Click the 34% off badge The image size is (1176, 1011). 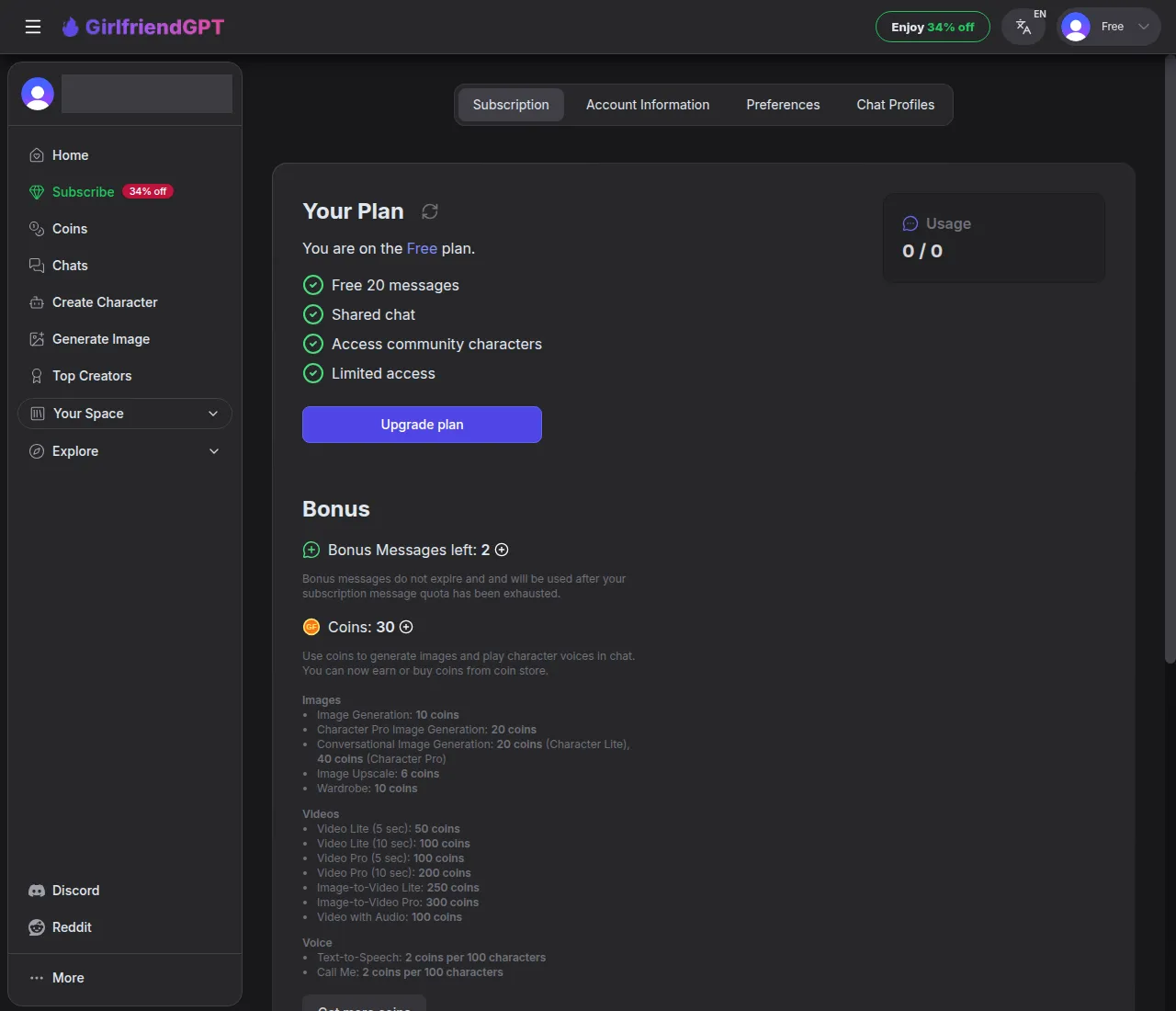pos(148,191)
